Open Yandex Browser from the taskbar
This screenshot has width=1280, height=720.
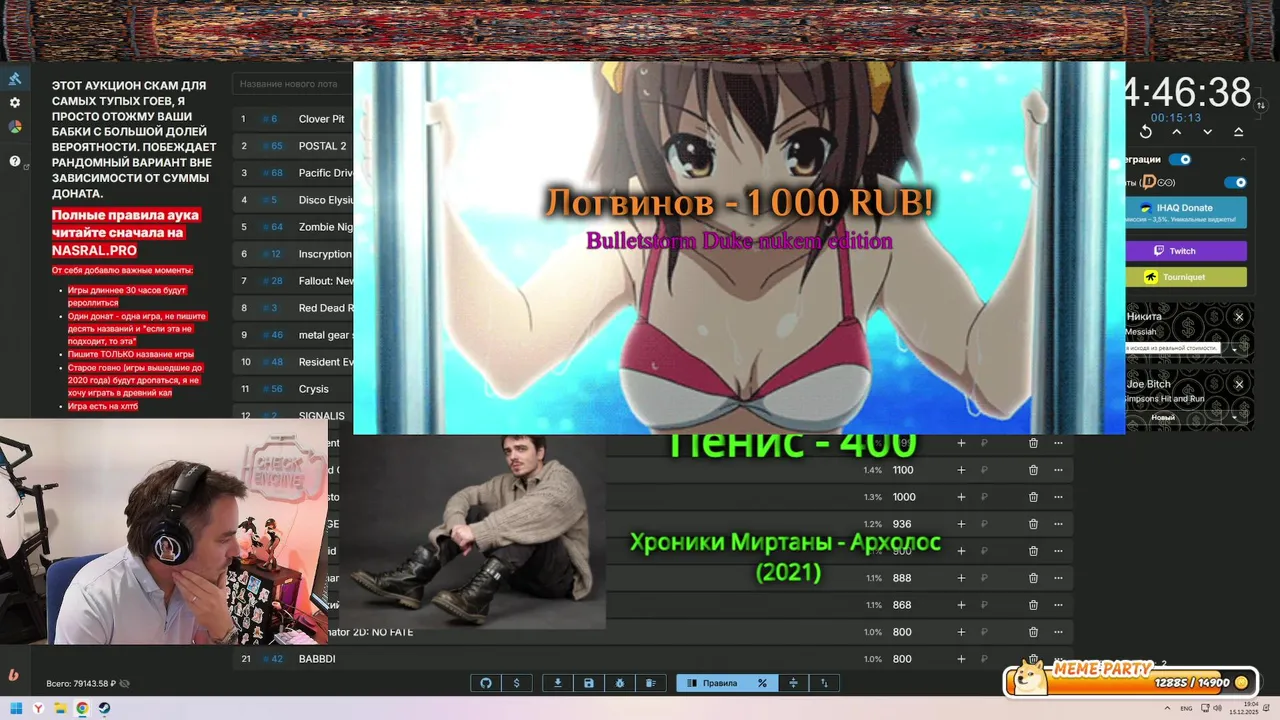coord(38,709)
